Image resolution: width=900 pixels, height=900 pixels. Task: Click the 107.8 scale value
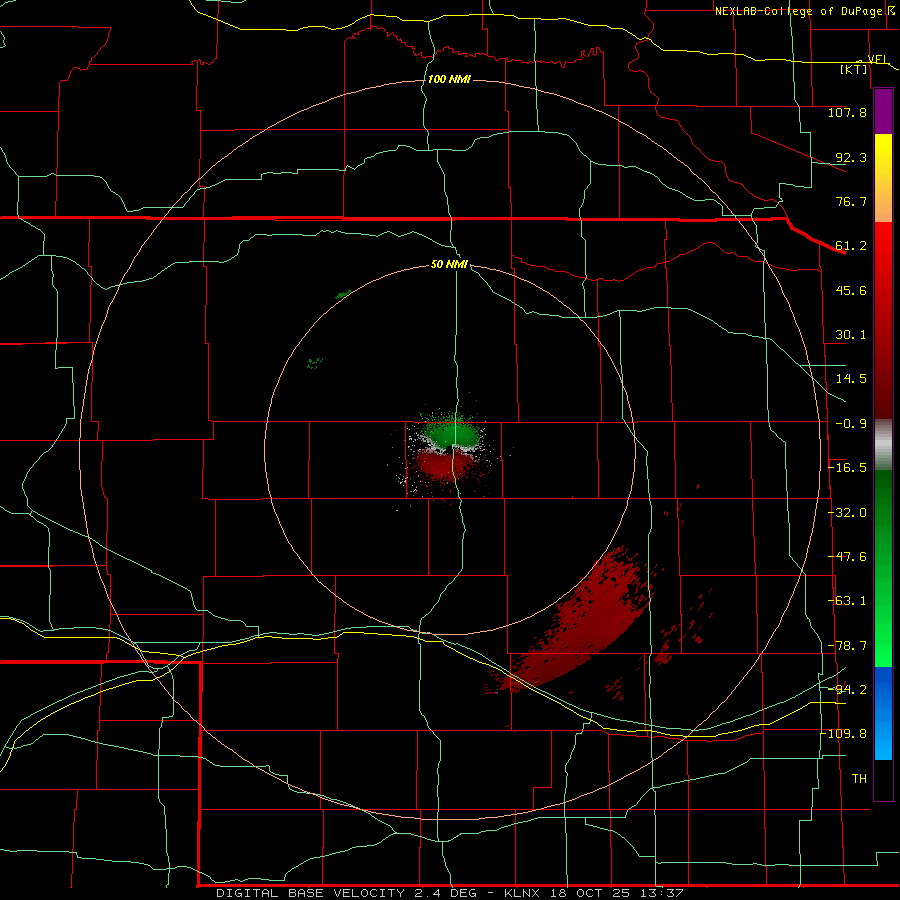click(847, 112)
